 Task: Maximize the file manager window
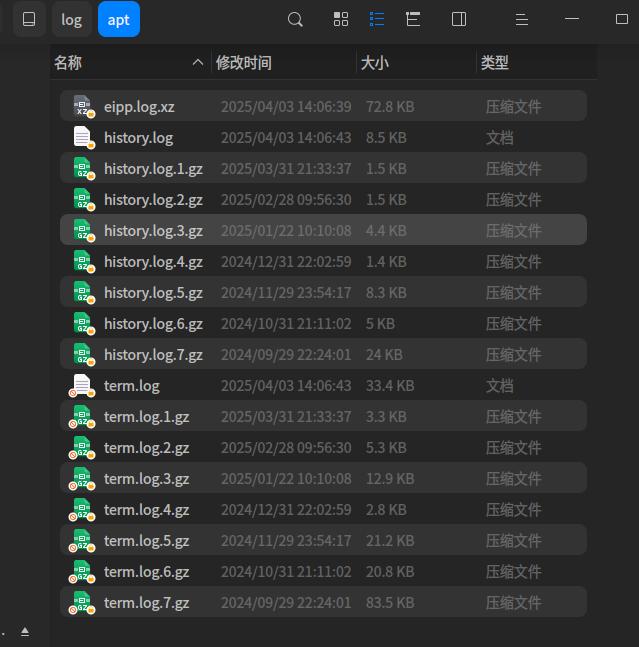pyautogui.click(x=622, y=19)
